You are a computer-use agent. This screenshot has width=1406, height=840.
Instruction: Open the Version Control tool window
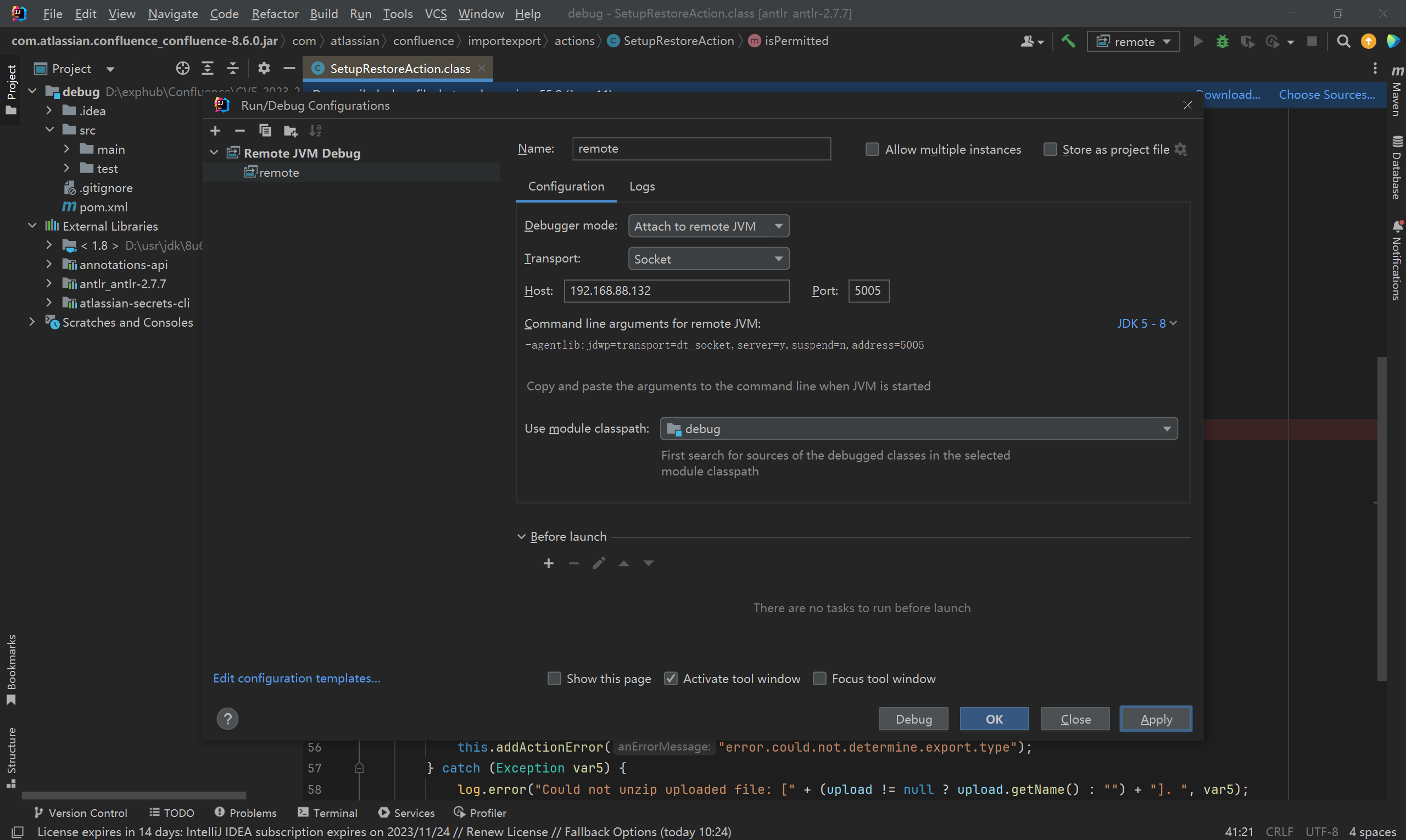[81, 813]
